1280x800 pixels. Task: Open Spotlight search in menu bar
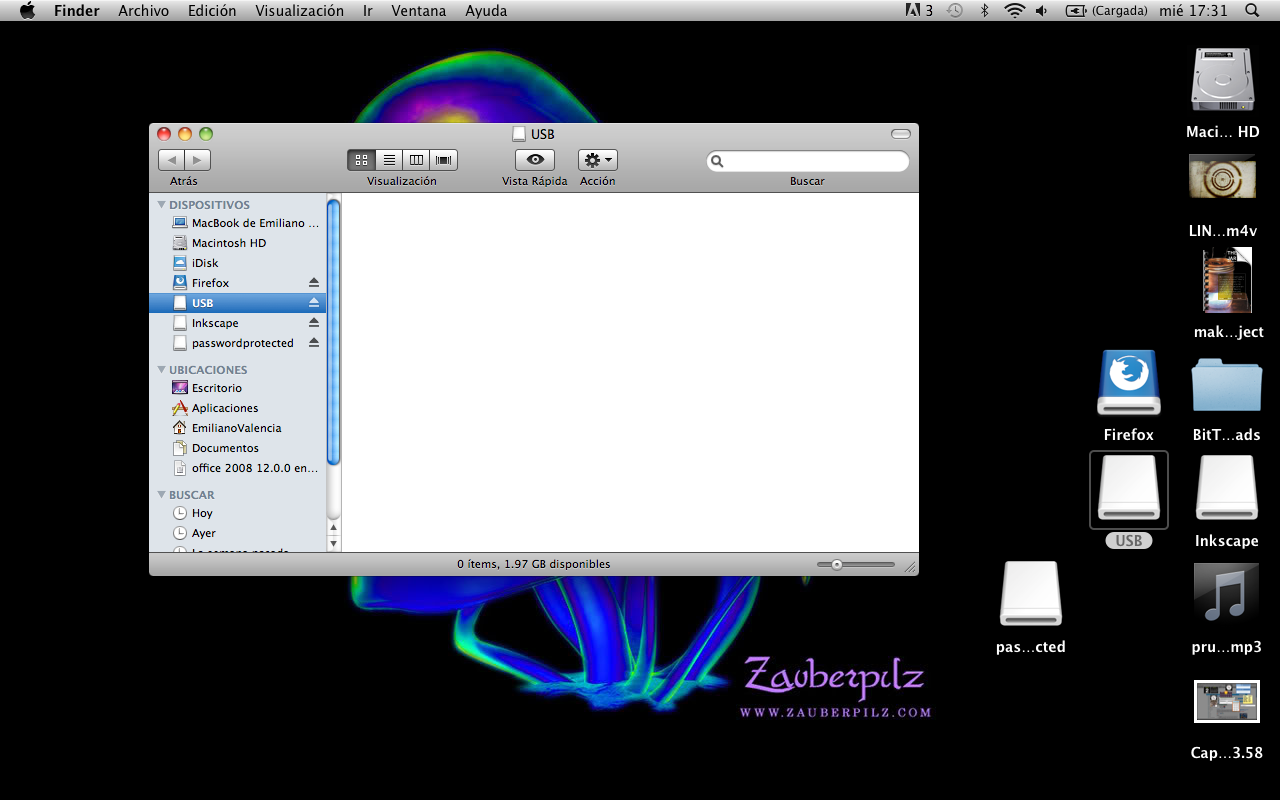pyautogui.click(x=1252, y=11)
